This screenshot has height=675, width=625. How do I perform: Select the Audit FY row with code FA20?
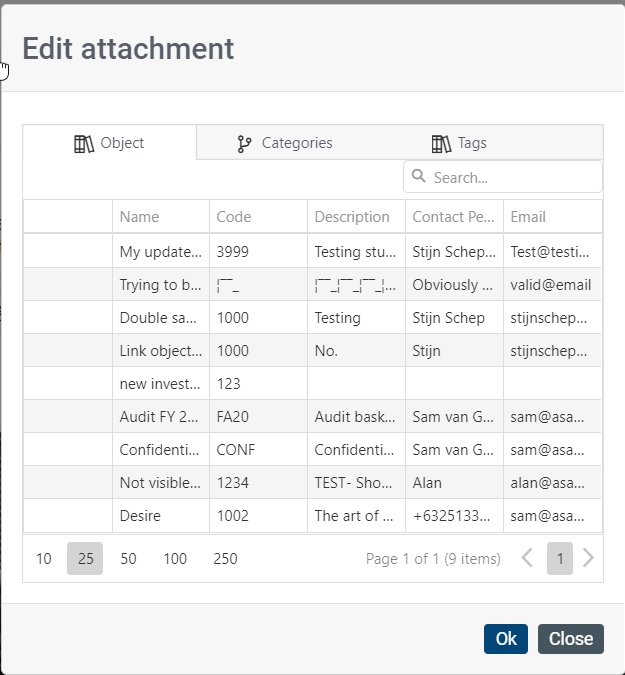pyautogui.click(x=312, y=416)
